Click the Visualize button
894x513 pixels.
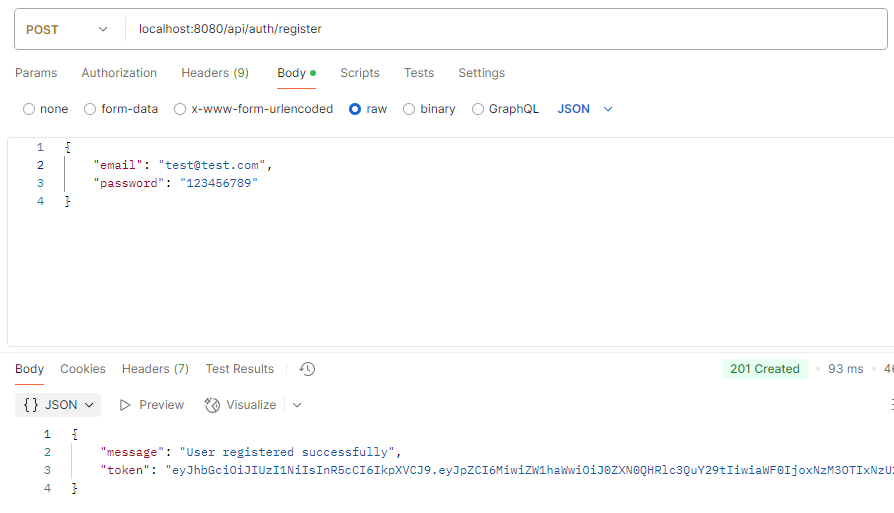coord(241,405)
